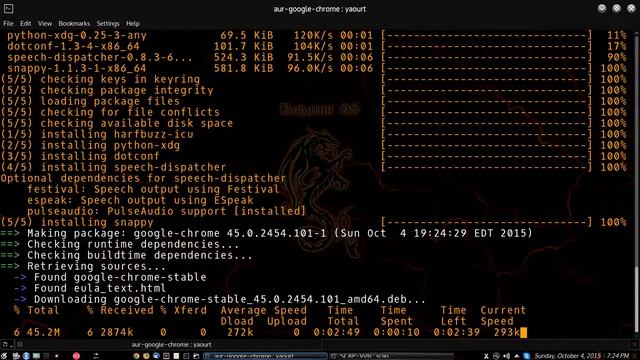Click the 11% progress value for python-xdg

[616, 36]
